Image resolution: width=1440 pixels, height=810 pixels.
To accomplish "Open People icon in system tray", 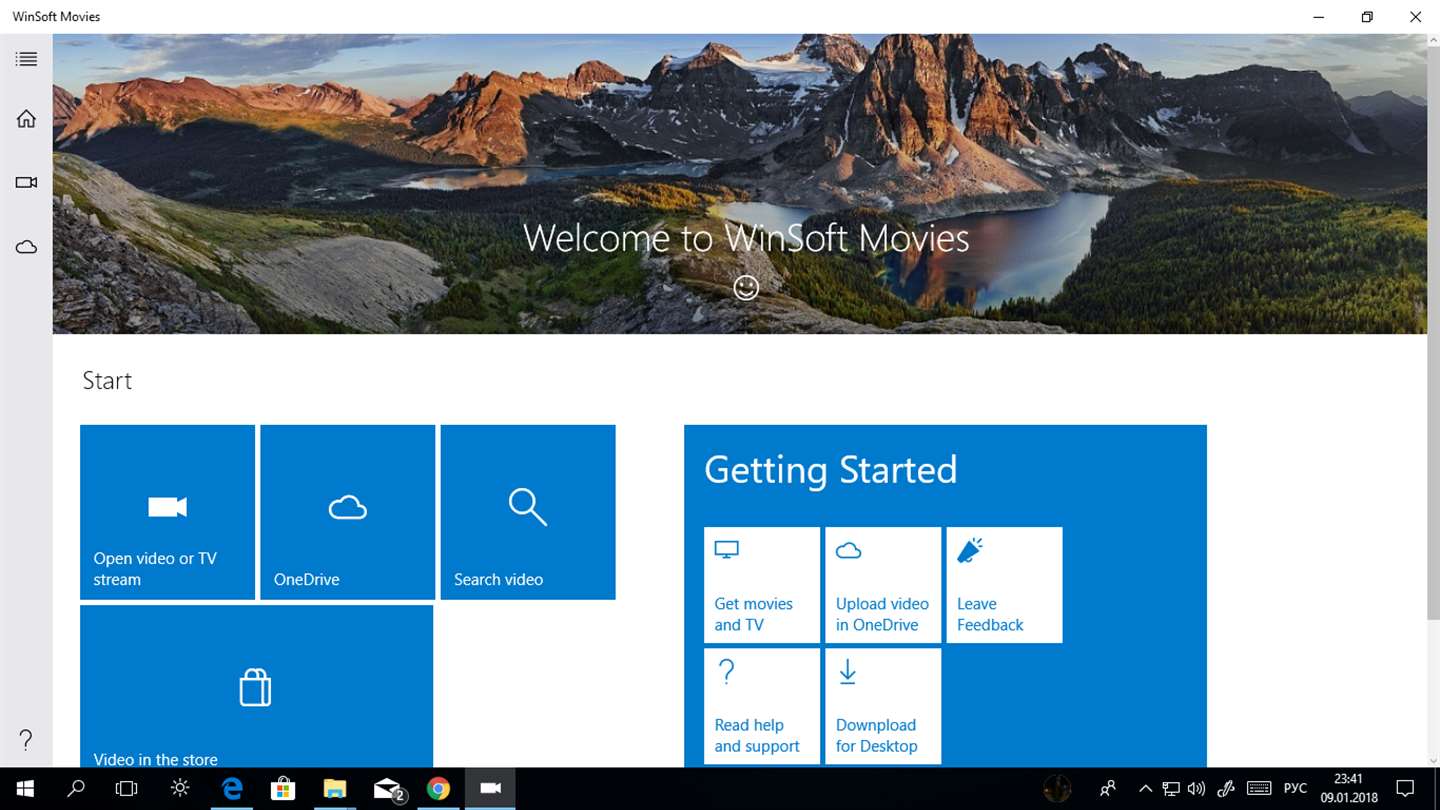I will [x=1107, y=789].
